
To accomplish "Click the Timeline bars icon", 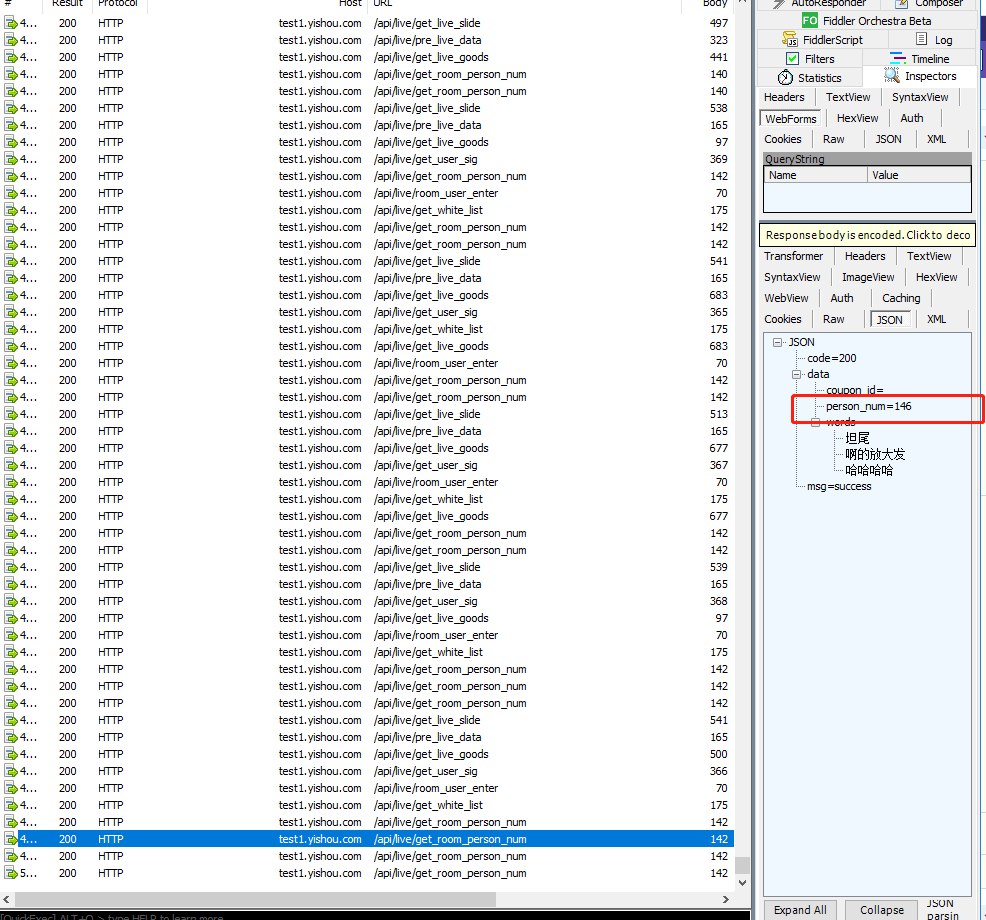I will [x=897, y=58].
